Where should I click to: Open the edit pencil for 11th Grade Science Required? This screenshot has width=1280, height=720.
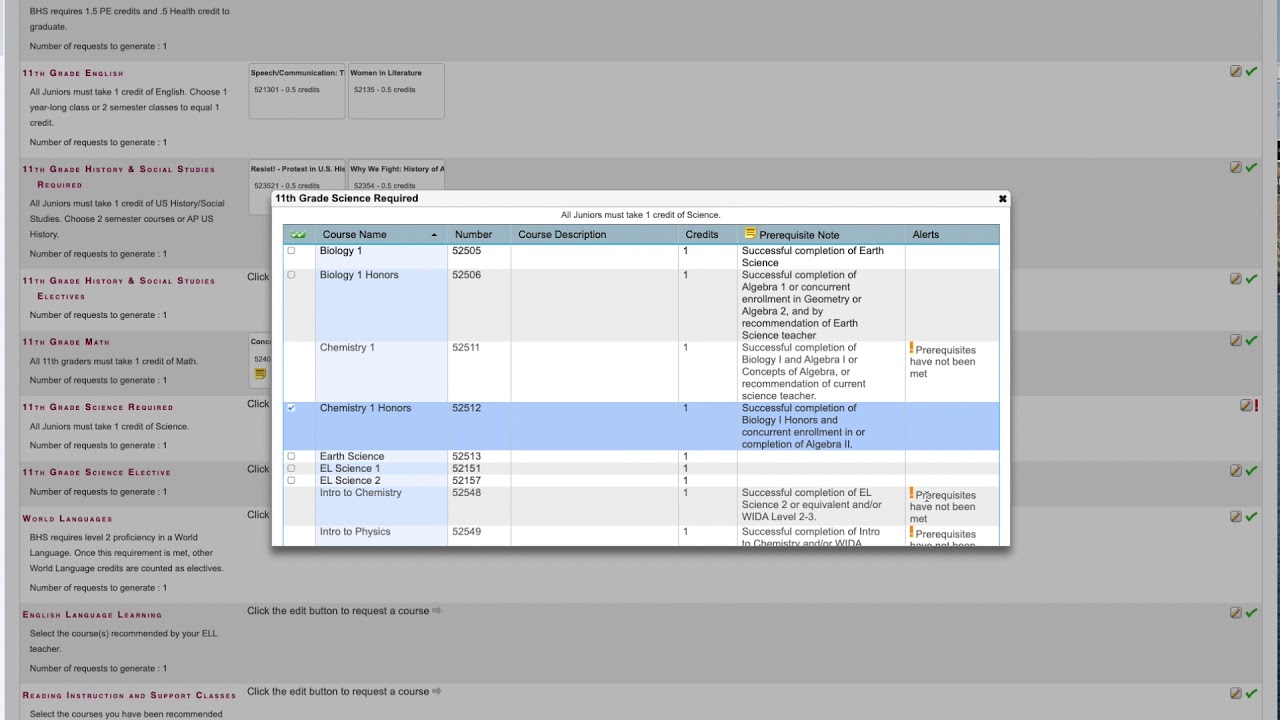pyautogui.click(x=1246, y=406)
